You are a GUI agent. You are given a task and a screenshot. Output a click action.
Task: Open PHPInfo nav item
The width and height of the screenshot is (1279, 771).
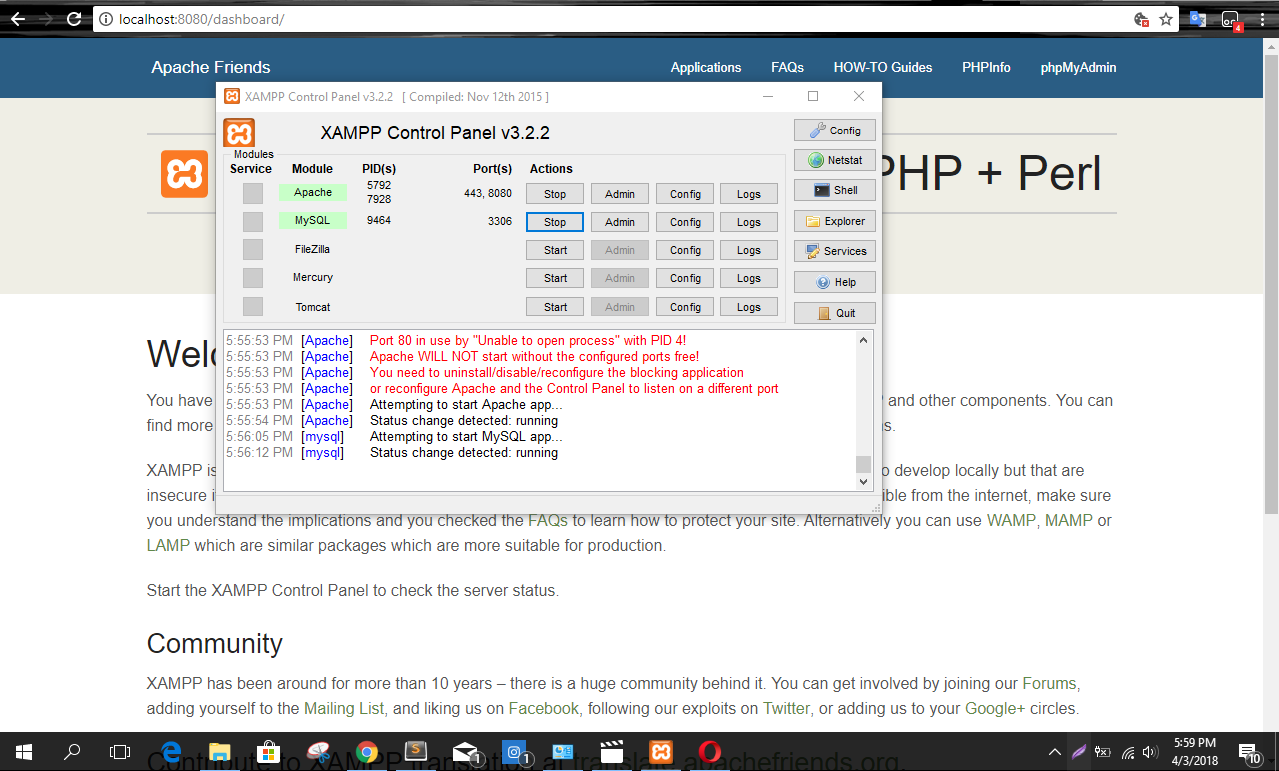tap(986, 67)
